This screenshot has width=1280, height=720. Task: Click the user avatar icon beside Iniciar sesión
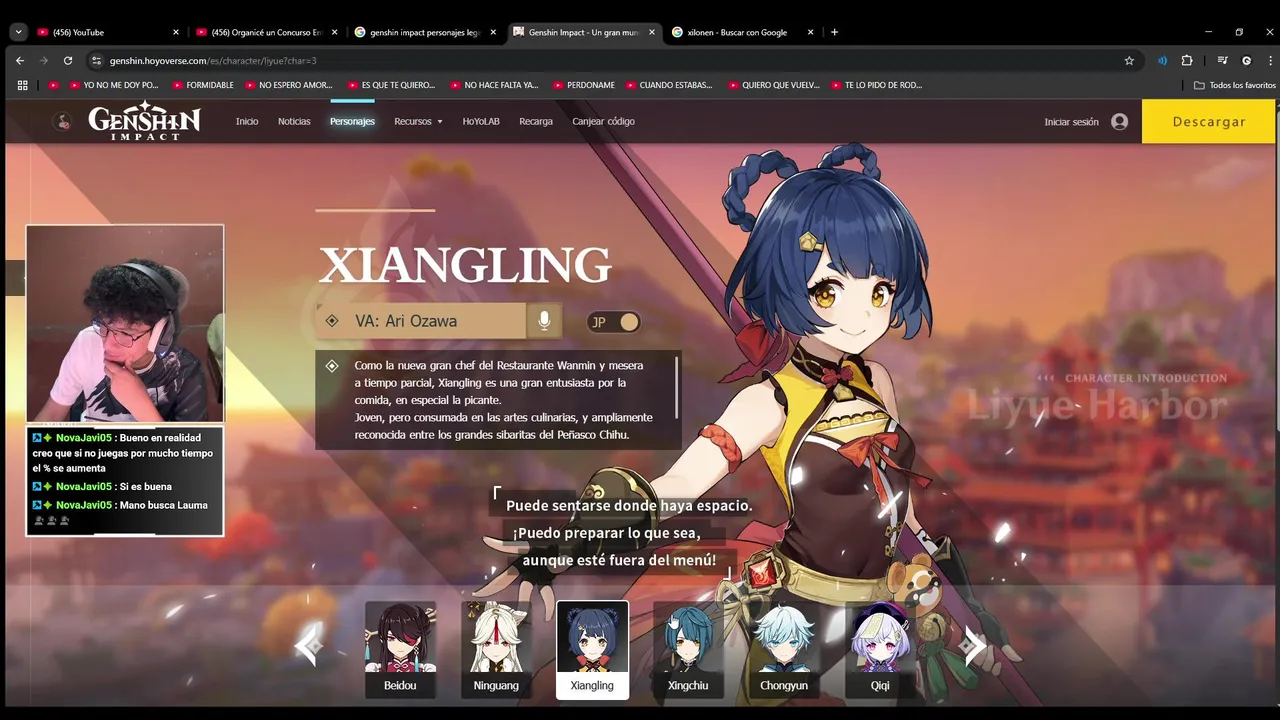[1120, 122]
